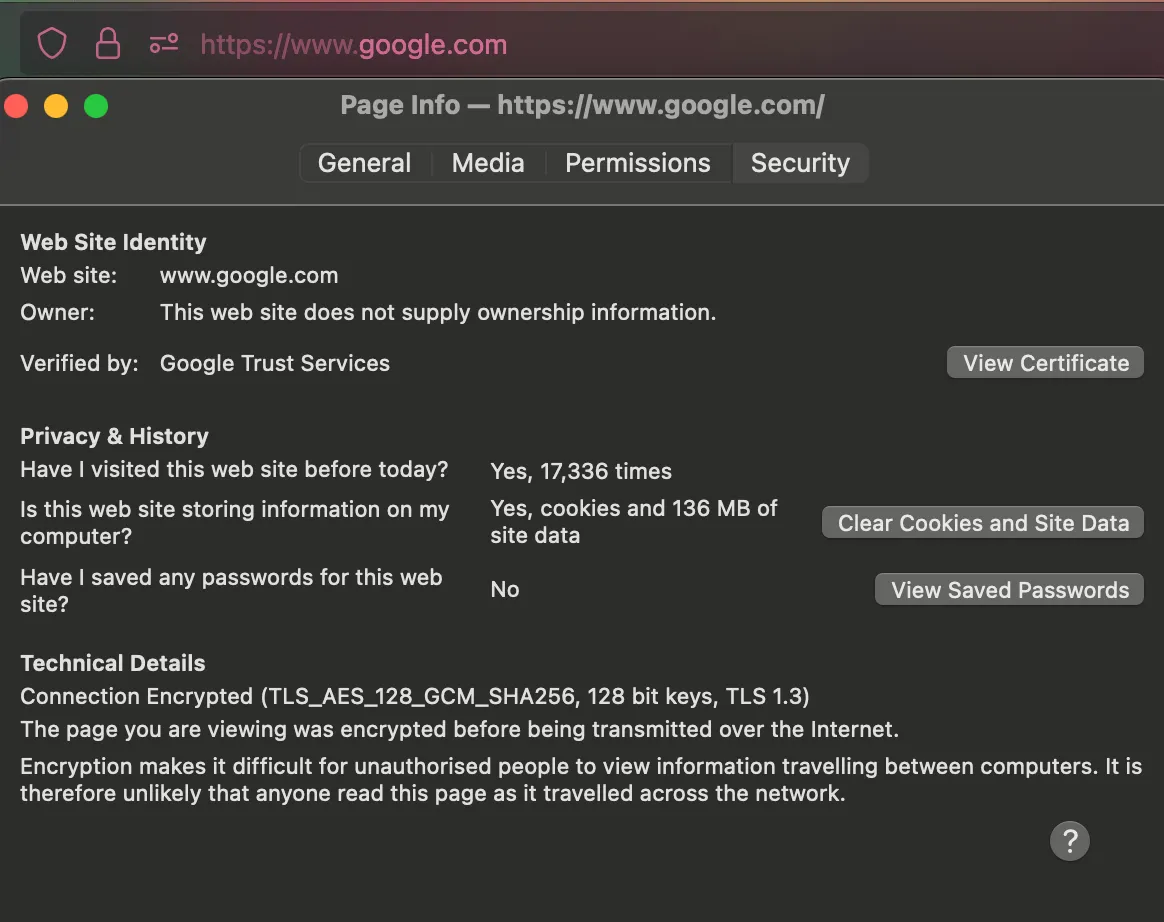Open the site permissions control icon
This screenshot has width=1164, height=922.
(163, 43)
